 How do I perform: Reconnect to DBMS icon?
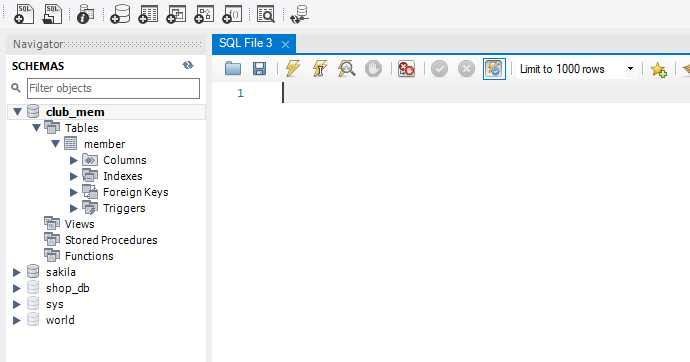(299, 14)
